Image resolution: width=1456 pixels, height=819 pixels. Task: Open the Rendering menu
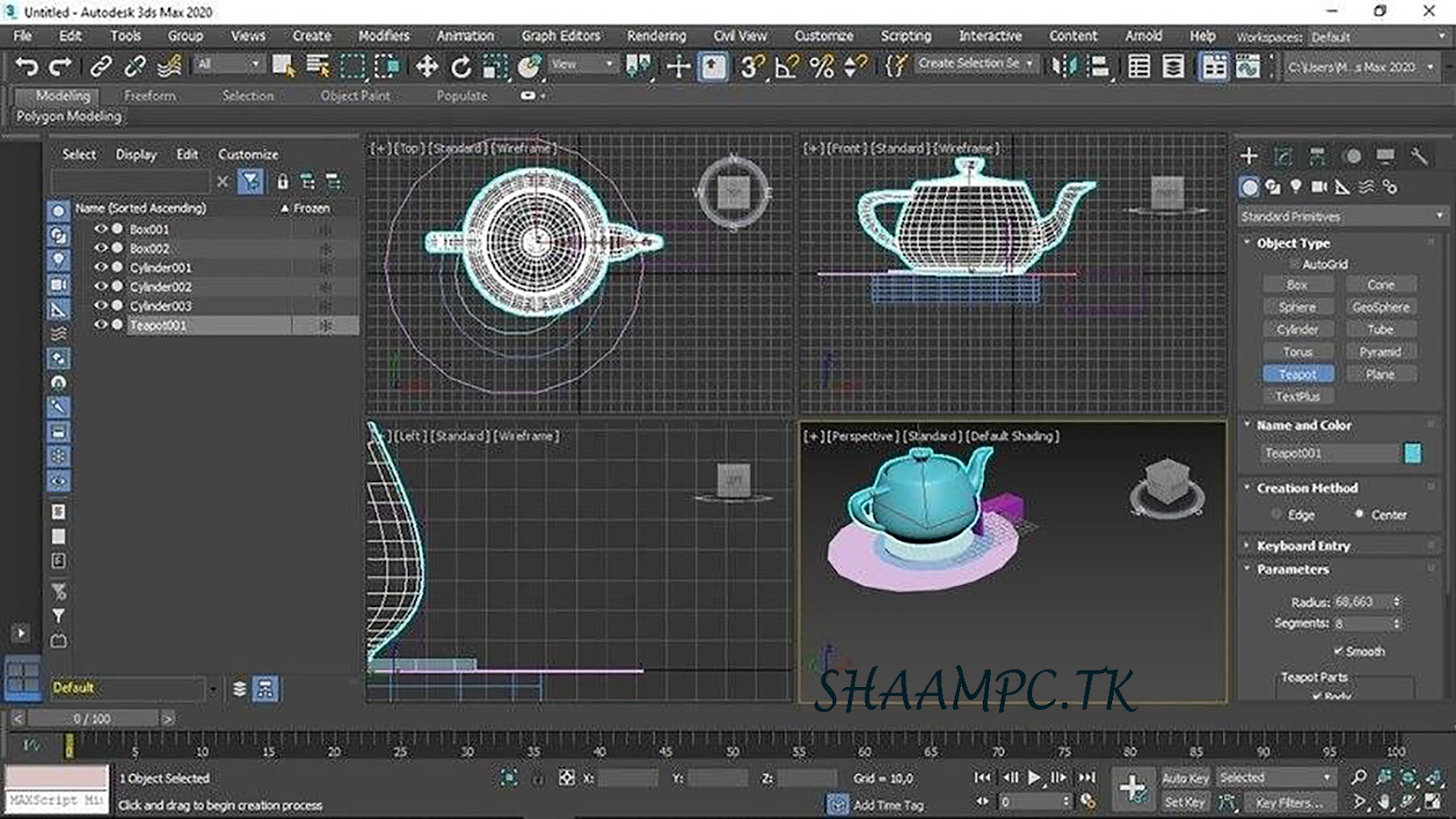coord(656,36)
